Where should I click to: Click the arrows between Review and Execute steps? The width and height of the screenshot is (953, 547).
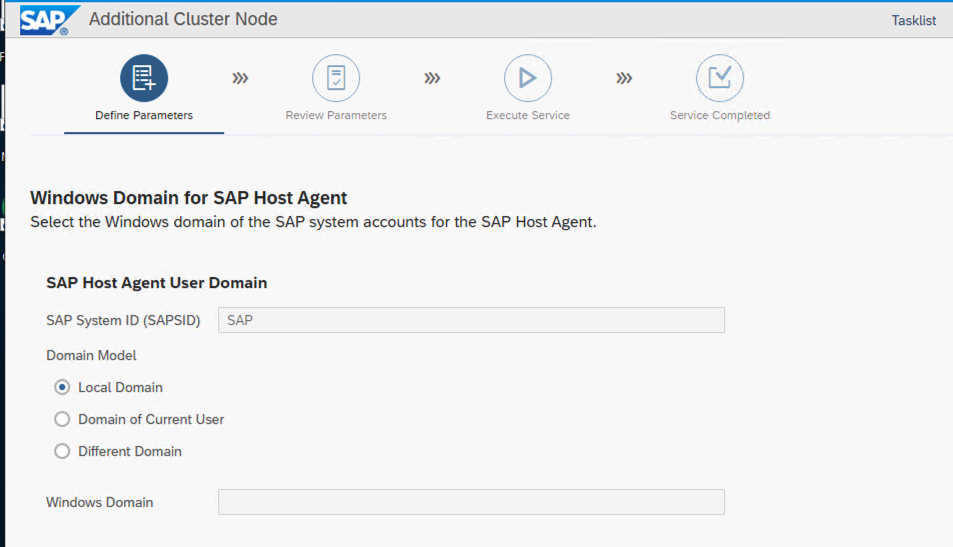click(432, 78)
